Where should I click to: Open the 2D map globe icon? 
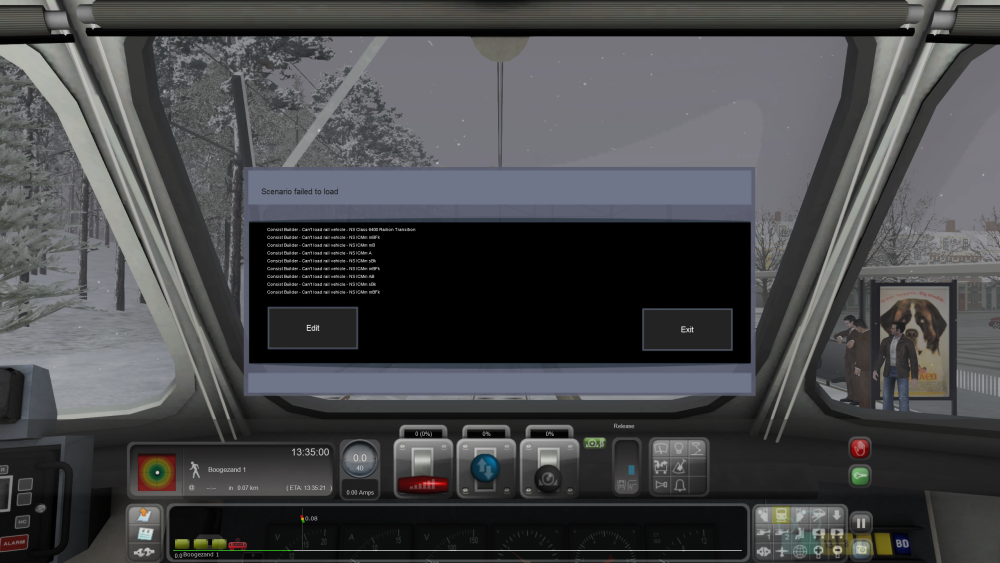click(800, 551)
